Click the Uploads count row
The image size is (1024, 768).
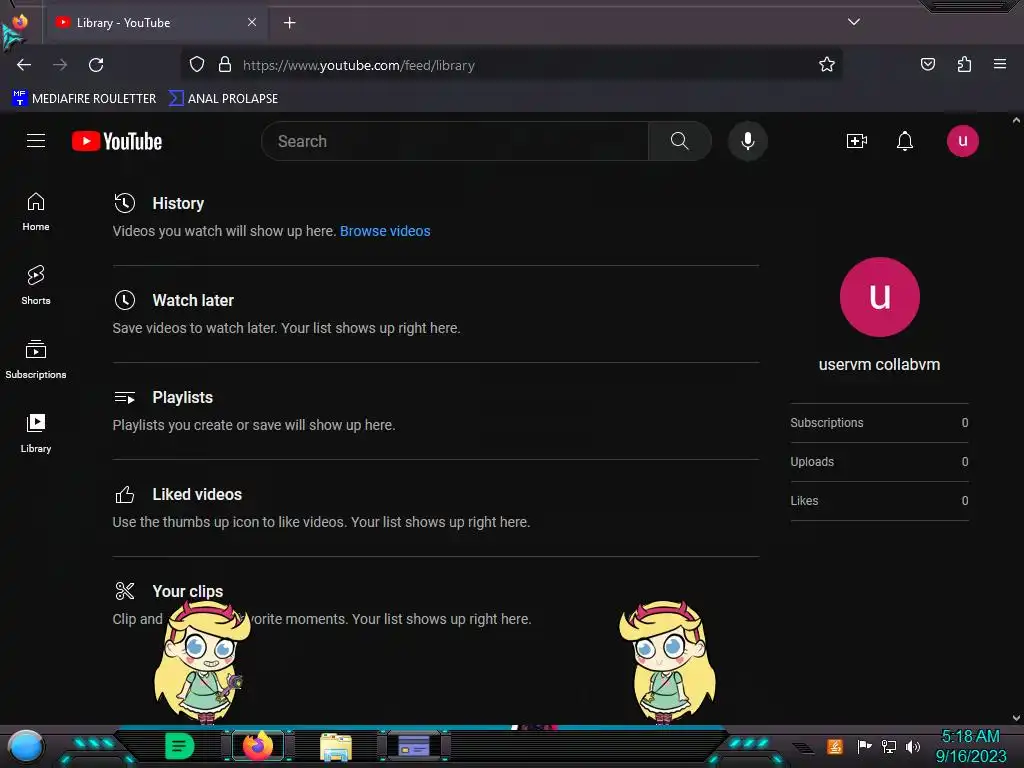pos(879,462)
